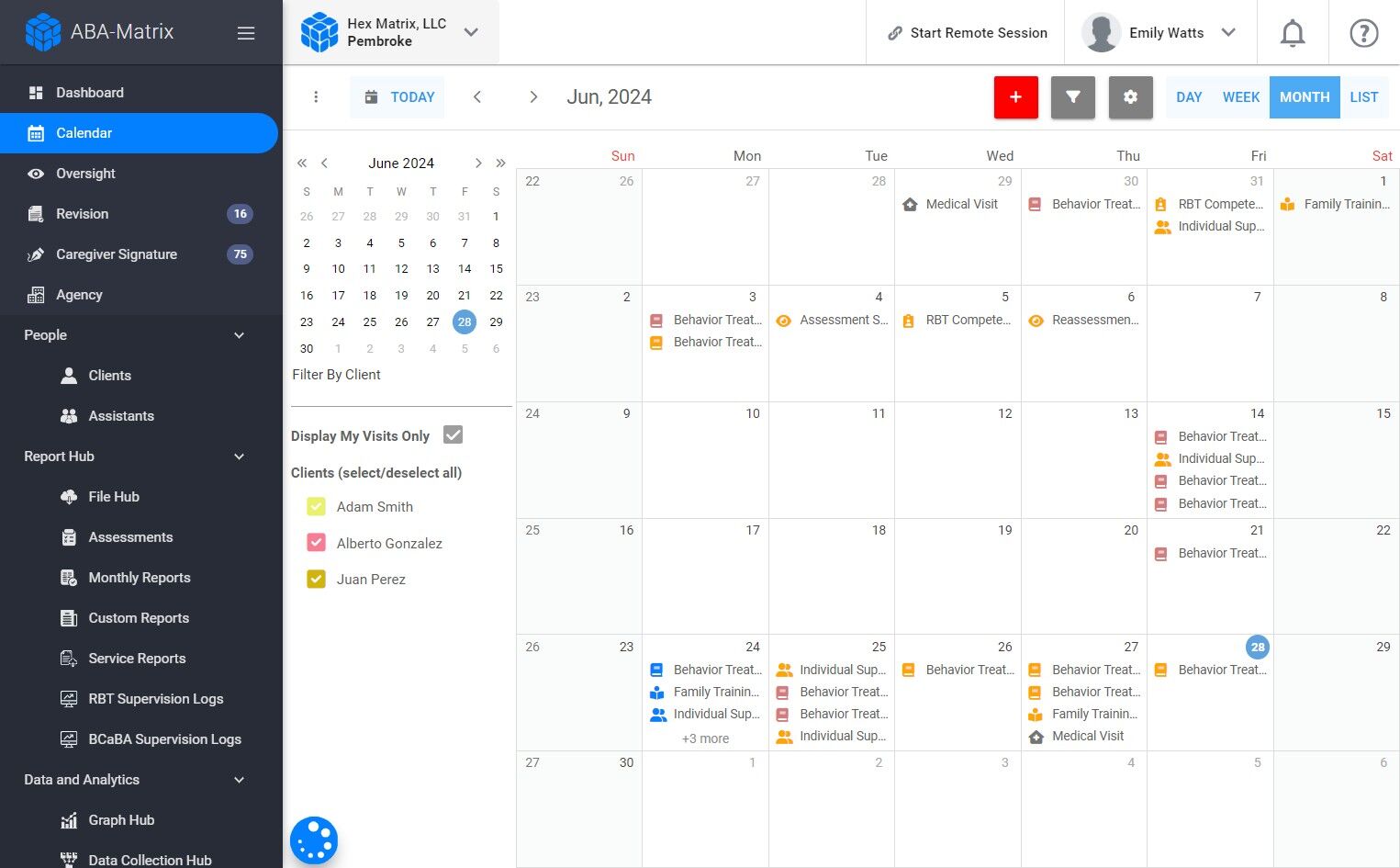Go to next month in main calendar
This screenshot has width=1400, height=868.
tap(533, 97)
